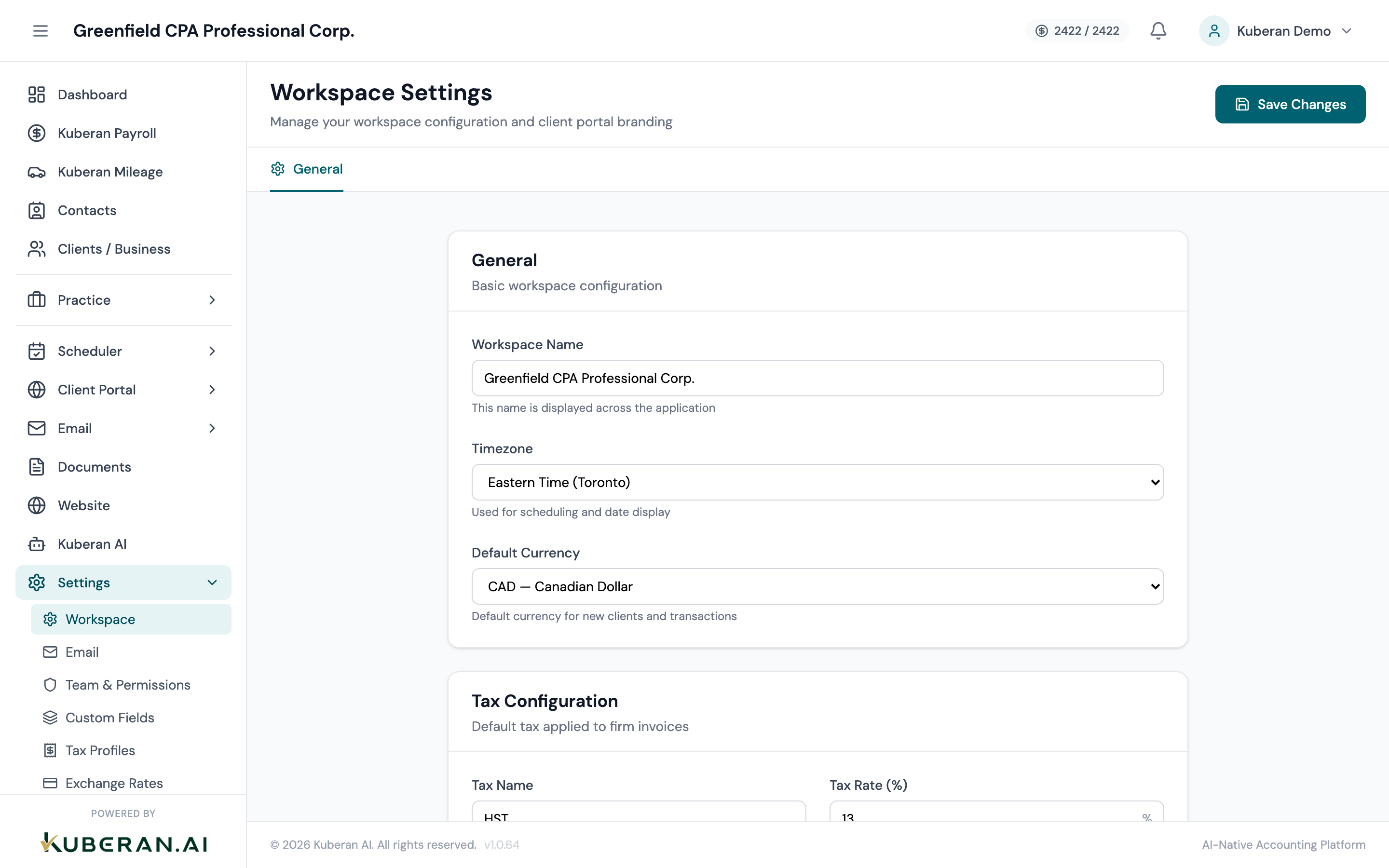
Task: Click the envelope icon in Settings submenu
Action: [51, 652]
